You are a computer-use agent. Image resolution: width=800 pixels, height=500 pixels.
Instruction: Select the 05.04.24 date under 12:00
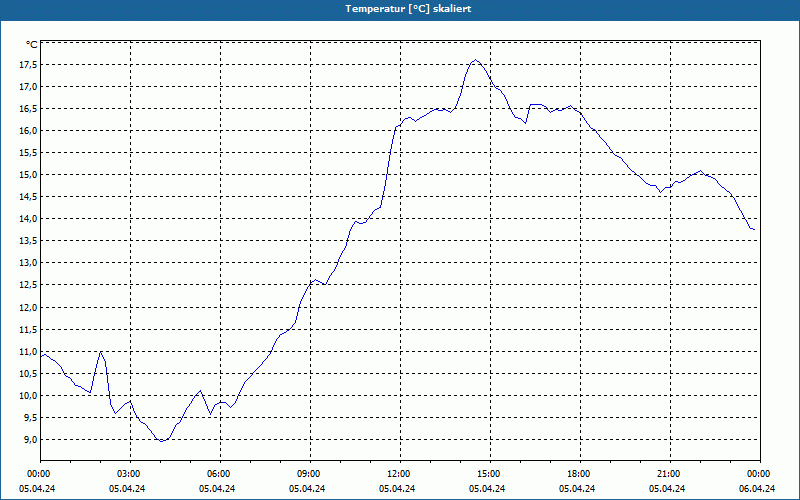point(397,488)
